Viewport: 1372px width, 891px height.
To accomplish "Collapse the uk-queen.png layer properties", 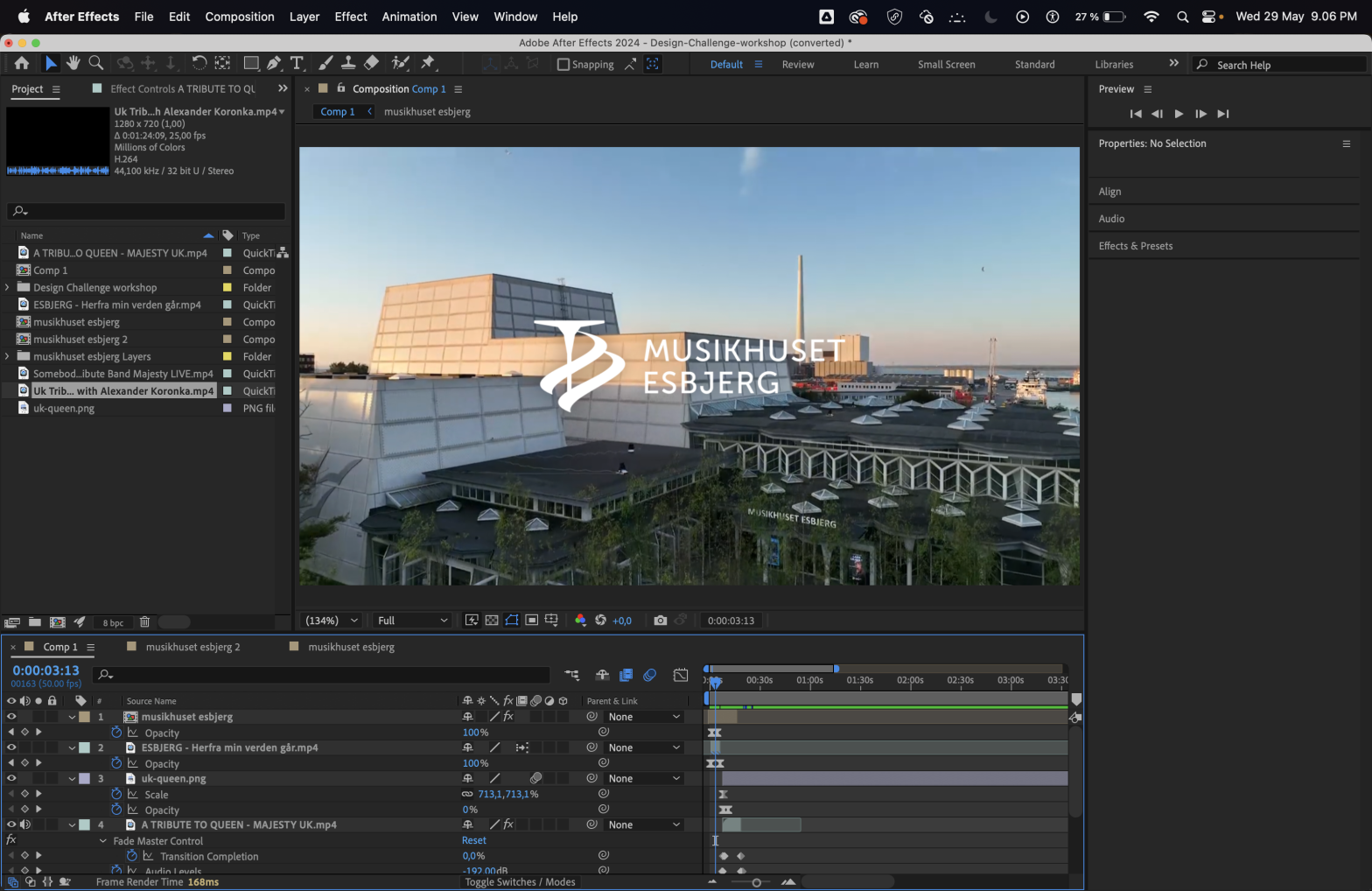I will pos(72,778).
